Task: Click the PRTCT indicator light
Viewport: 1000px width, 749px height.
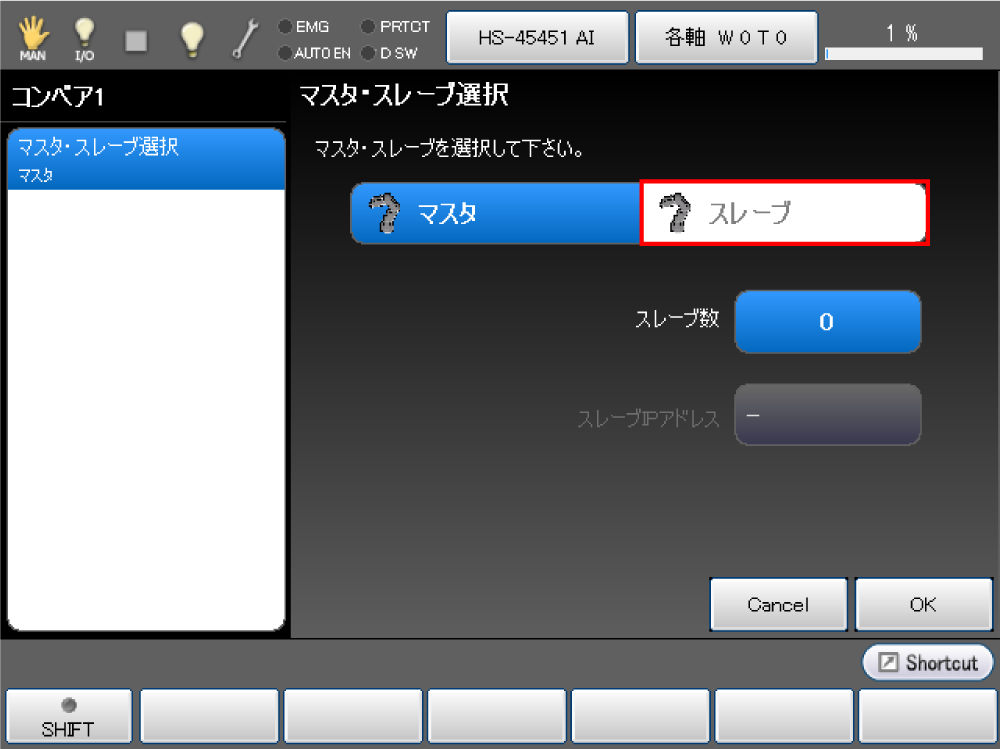Action: coord(368,27)
